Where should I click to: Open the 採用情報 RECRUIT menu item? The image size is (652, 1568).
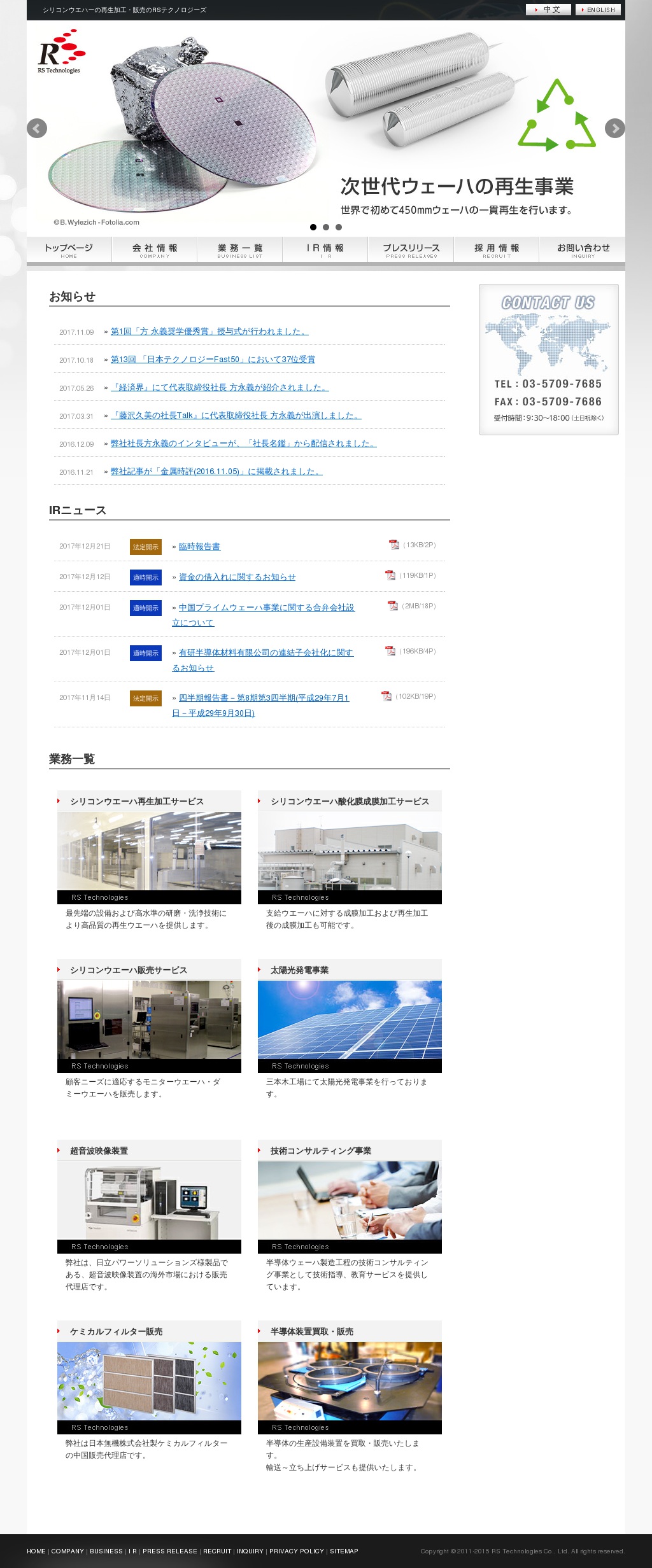[497, 250]
